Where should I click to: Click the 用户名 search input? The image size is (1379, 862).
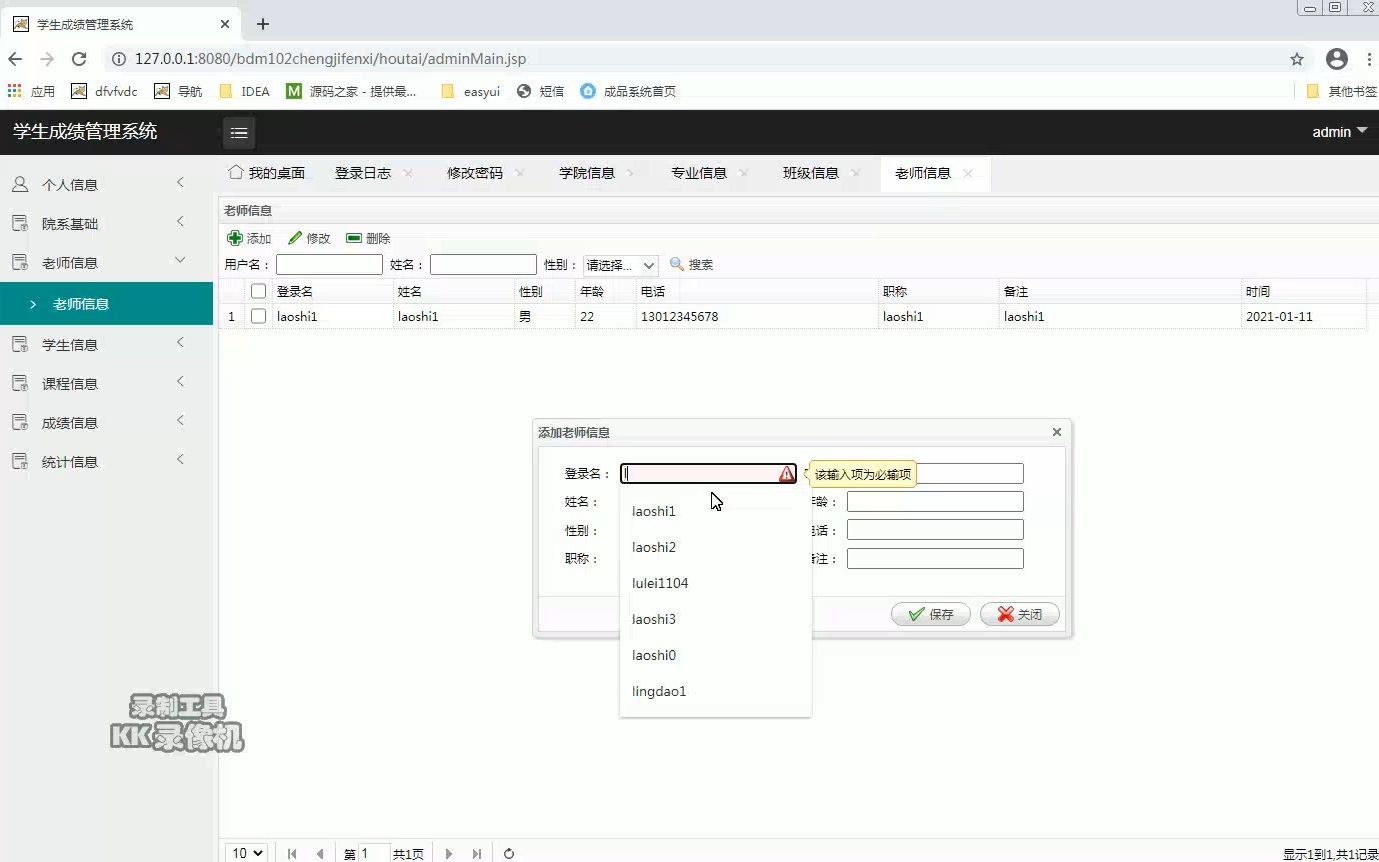pos(329,265)
